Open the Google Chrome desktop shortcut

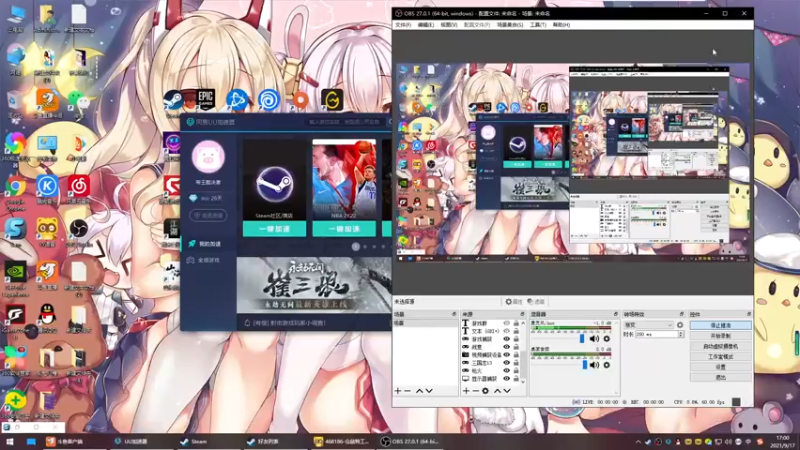15,187
